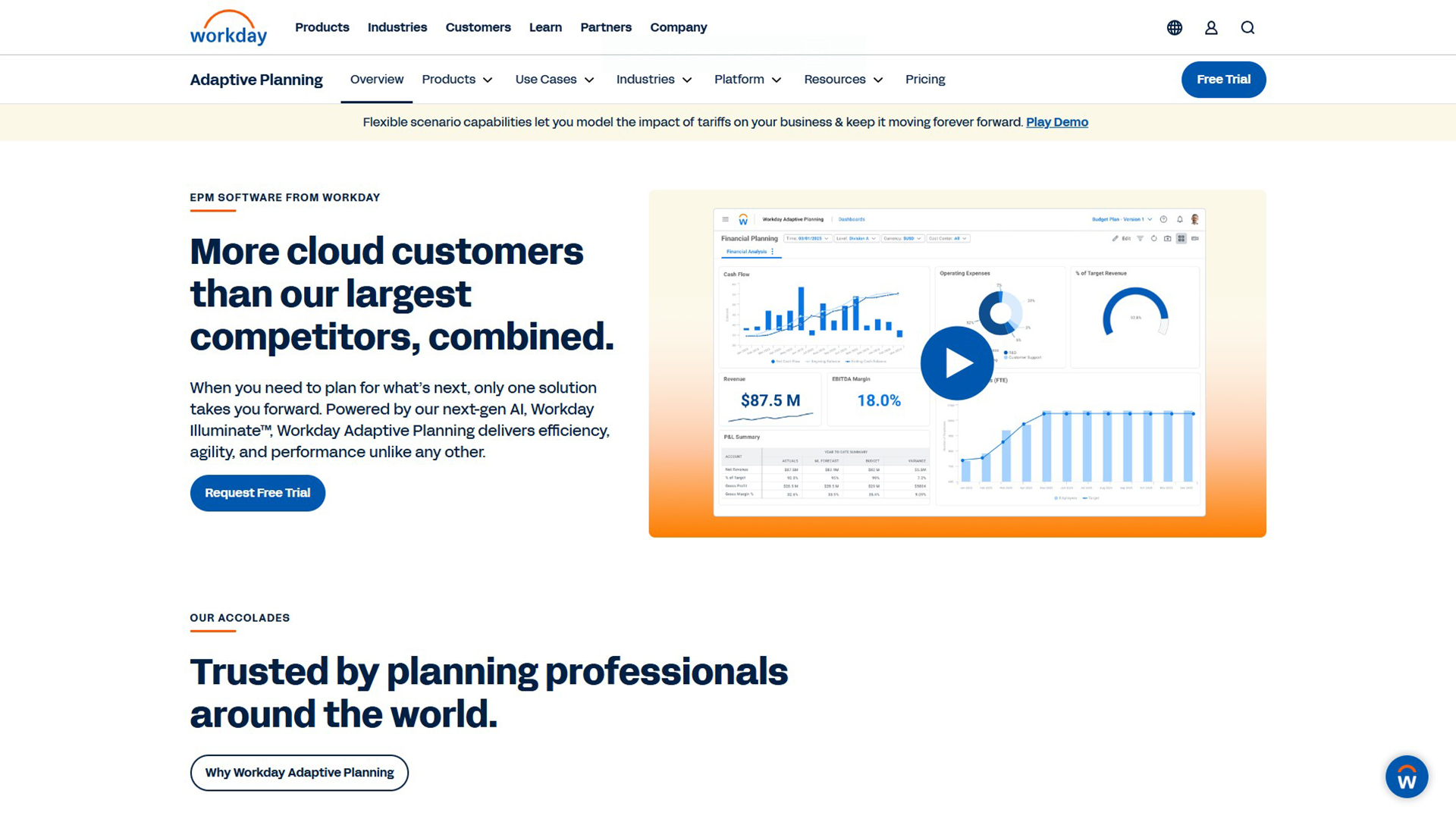Click the EPM SOFTWARE FROM WORKDAY label
Viewport: 1456px width, 819px height.
[x=285, y=197]
